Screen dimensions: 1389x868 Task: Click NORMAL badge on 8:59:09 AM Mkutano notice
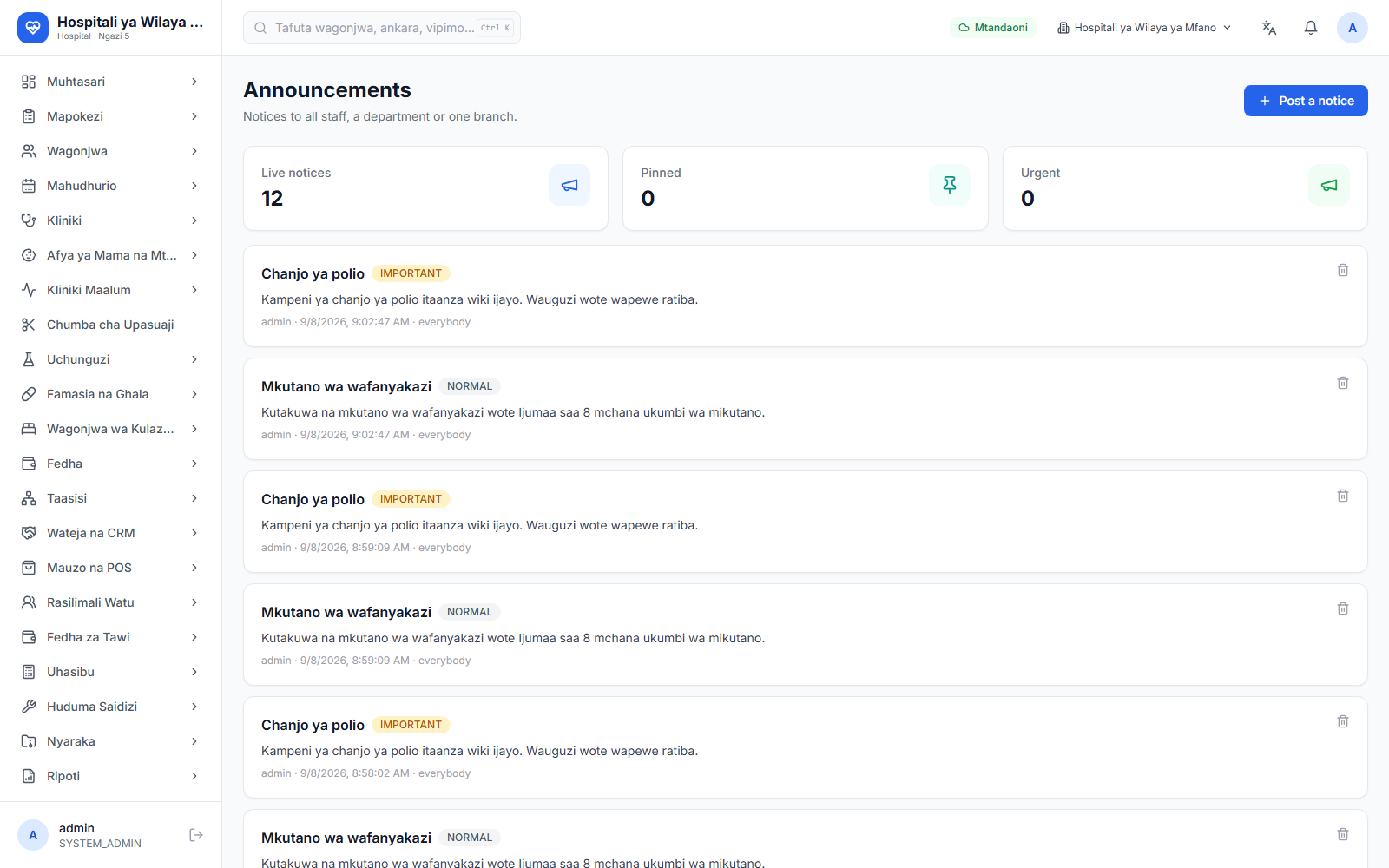[470, 612]
